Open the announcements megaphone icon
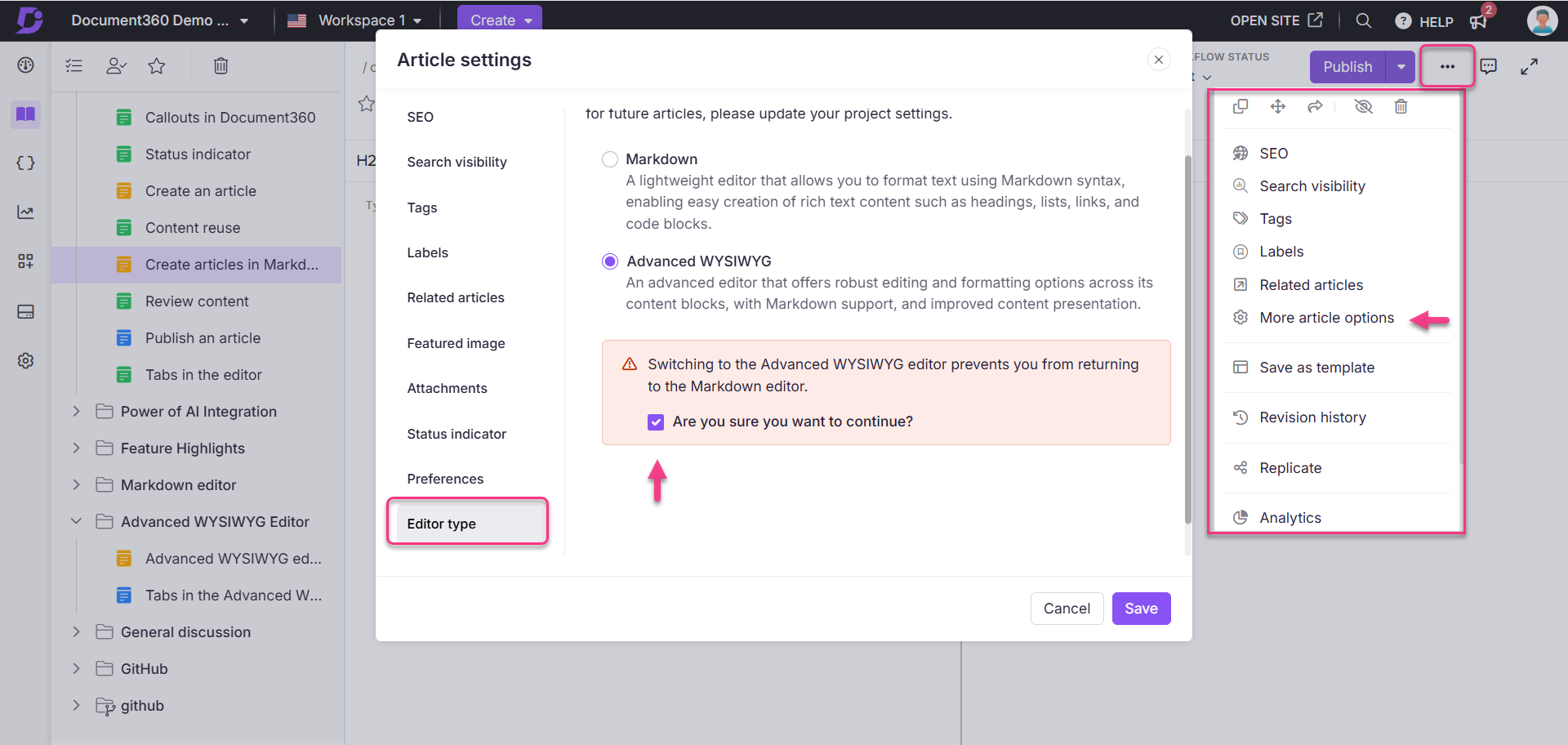 1478,21
